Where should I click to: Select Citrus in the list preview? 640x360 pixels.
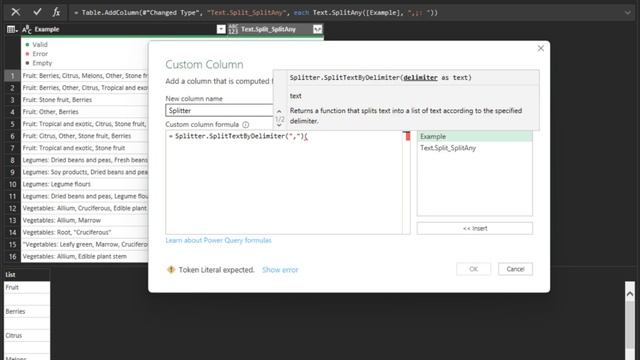click(27, 336)
